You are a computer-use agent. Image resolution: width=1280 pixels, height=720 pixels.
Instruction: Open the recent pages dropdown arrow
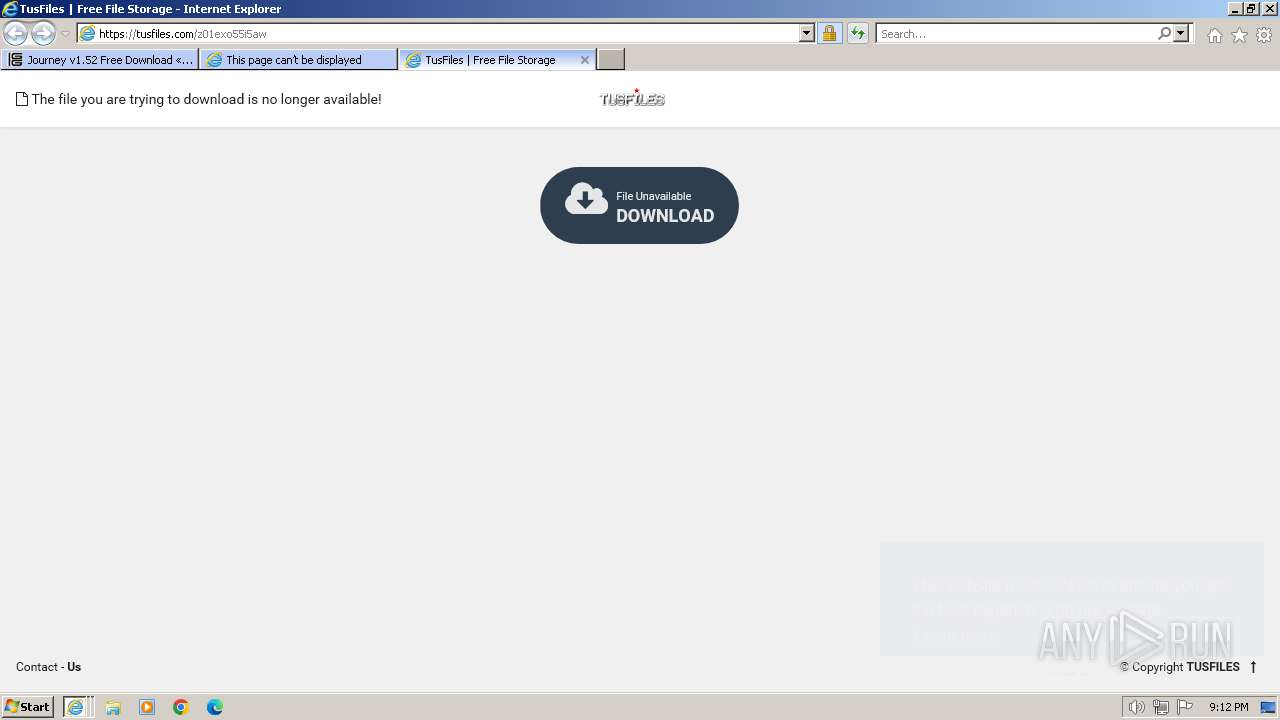point(65,34)
